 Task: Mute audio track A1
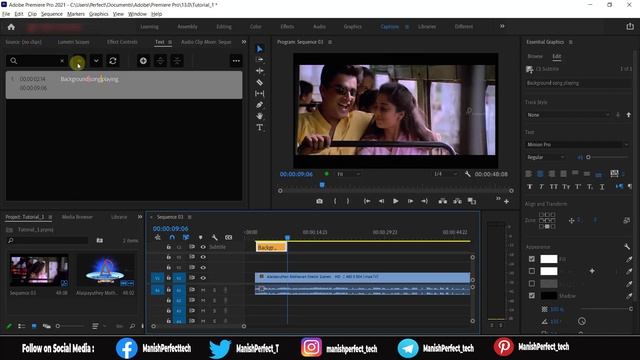coord(203,290)
